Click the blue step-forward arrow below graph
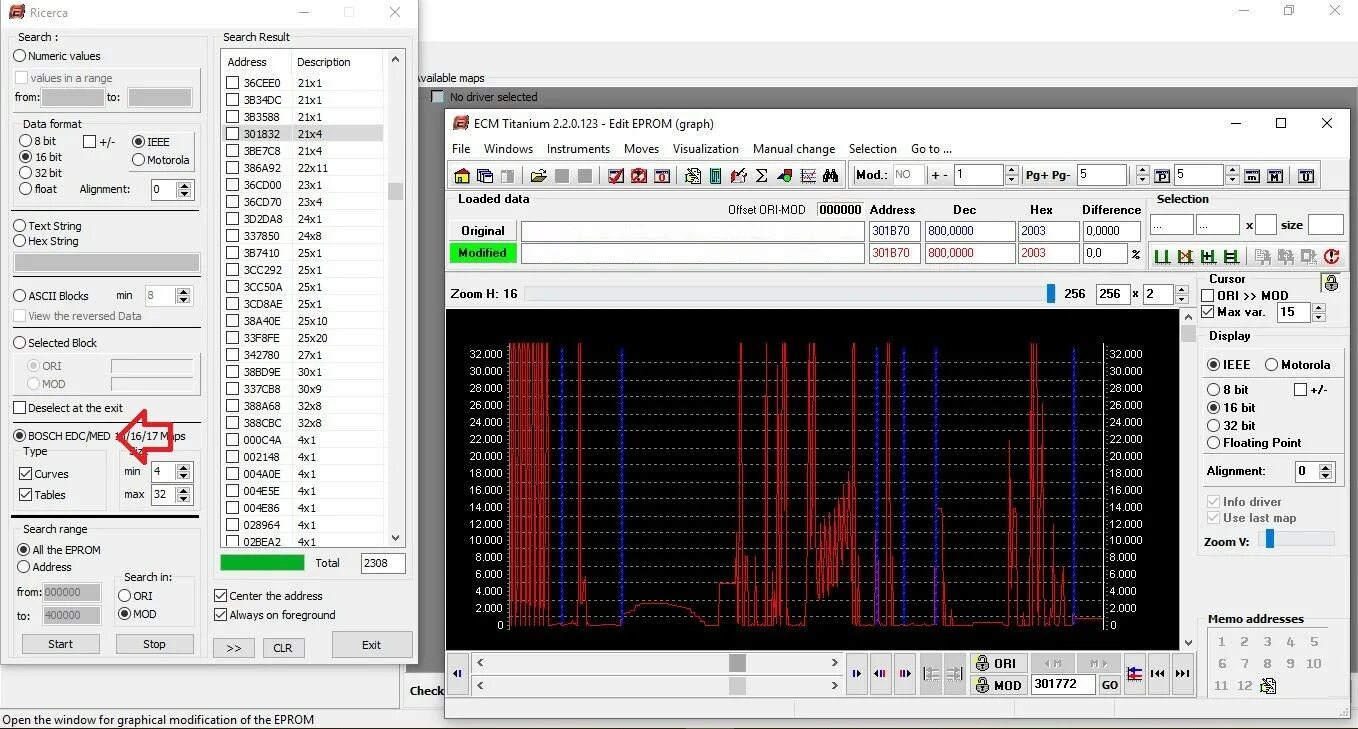Screen dimensions: 1358x729 click(x=857, y=673)
